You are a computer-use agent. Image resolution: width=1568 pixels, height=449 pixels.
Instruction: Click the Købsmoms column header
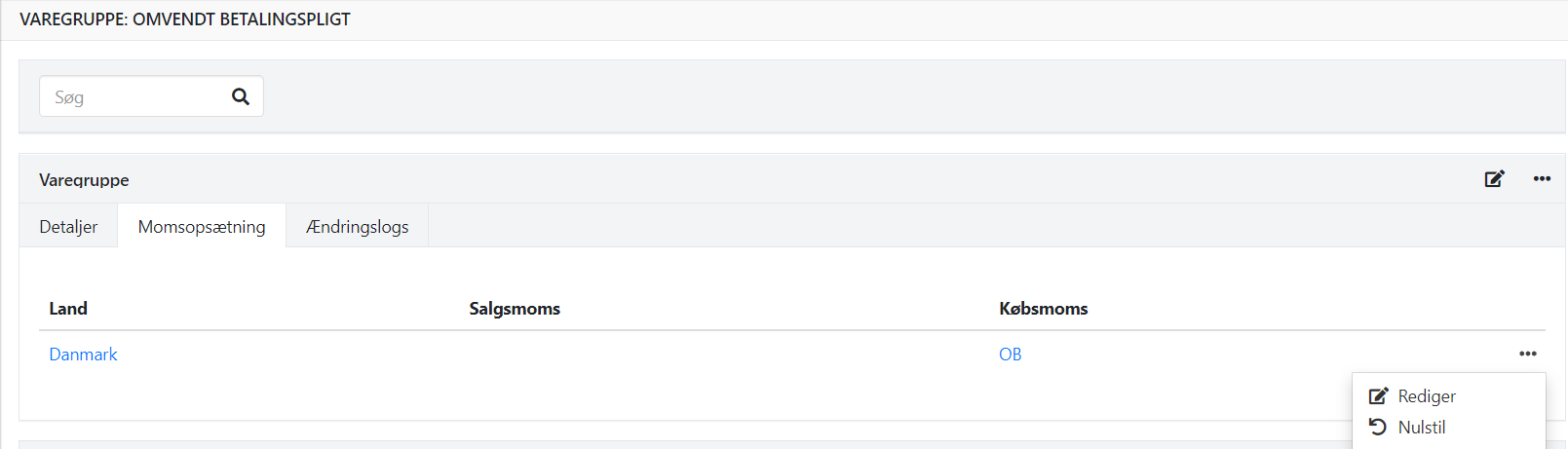pos(1043,309)
